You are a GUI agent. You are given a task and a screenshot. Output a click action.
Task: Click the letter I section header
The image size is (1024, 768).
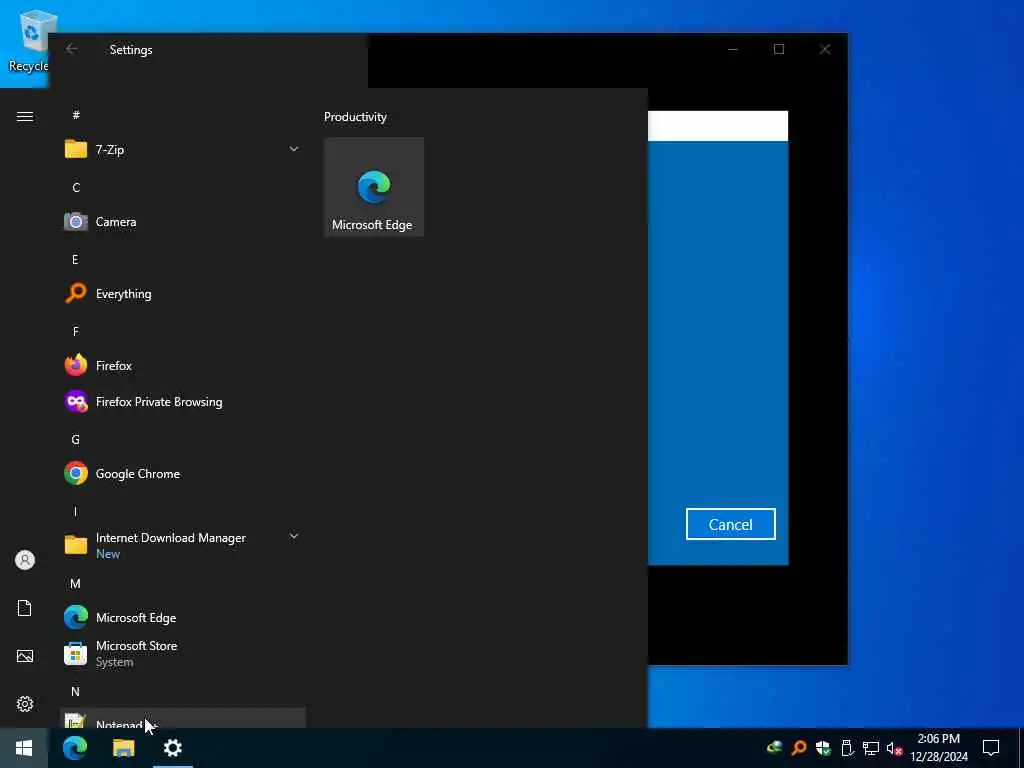pos(75,511)
